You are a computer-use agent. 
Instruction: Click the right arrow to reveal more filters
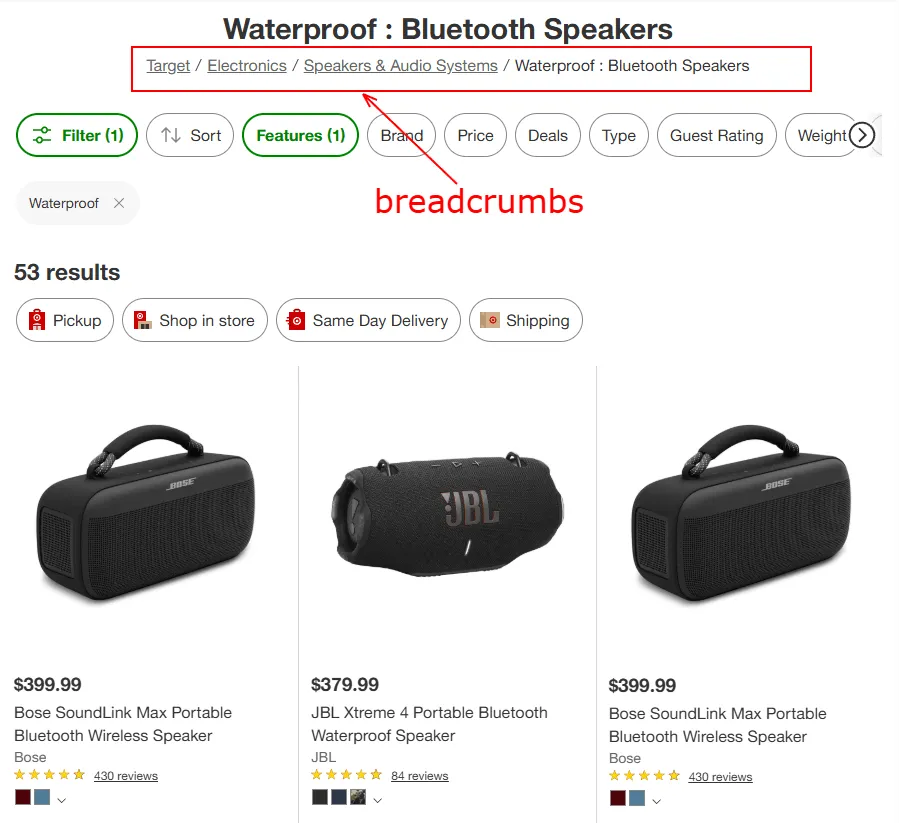click(x=862, y=135)
